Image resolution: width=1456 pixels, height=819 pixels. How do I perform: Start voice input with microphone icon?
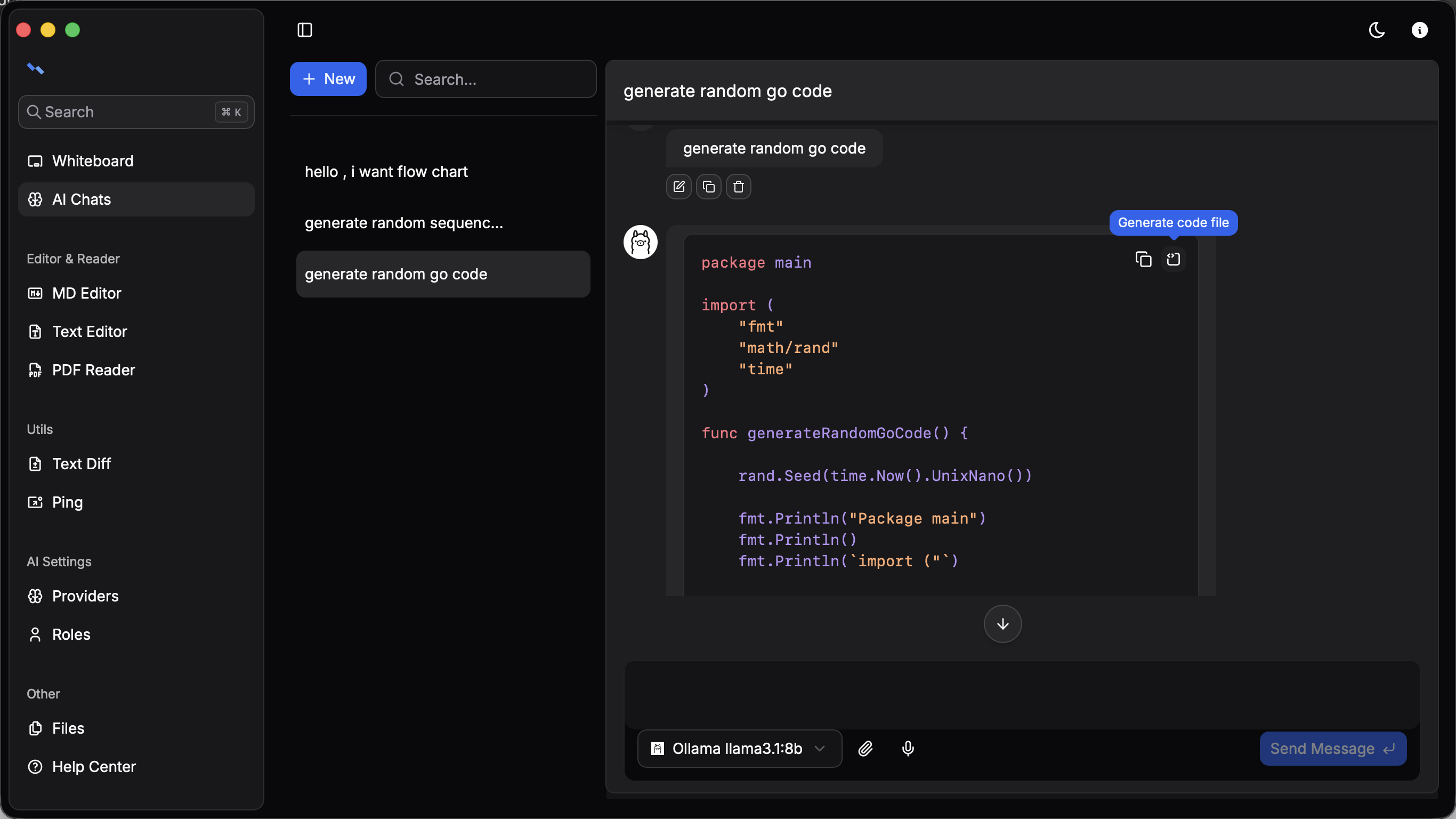pos(908,748)
